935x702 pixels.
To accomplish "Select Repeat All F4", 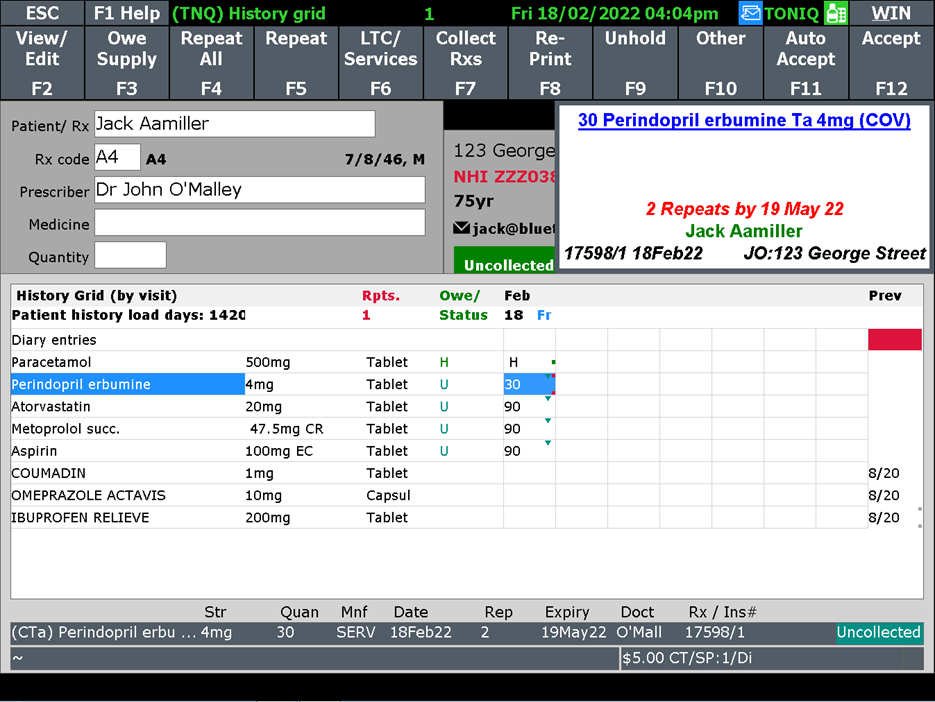I will 211,63.
